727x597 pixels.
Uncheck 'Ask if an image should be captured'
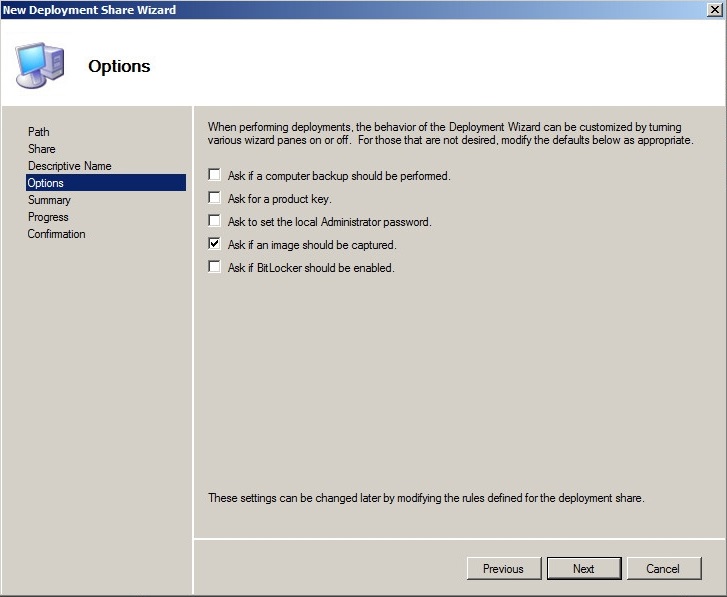pos(214,244)
